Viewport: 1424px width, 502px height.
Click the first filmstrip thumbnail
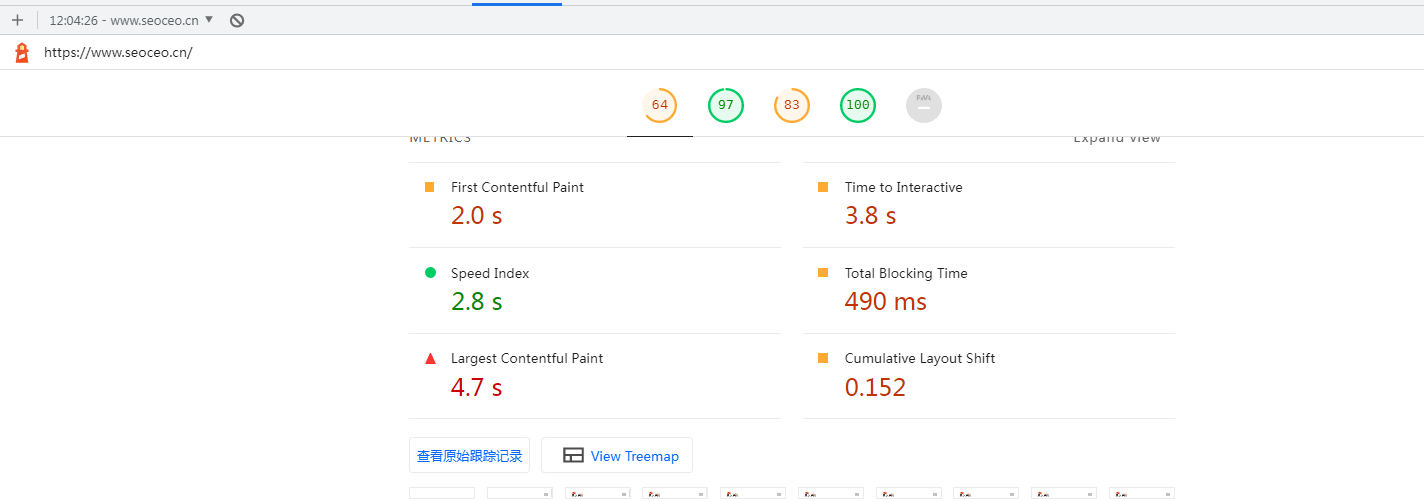pos(442,494)
